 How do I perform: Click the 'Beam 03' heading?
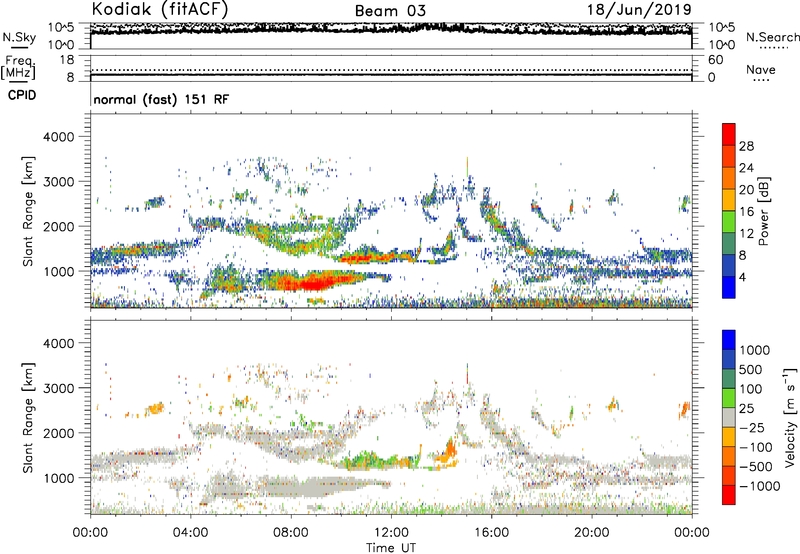tap(390, 11)
